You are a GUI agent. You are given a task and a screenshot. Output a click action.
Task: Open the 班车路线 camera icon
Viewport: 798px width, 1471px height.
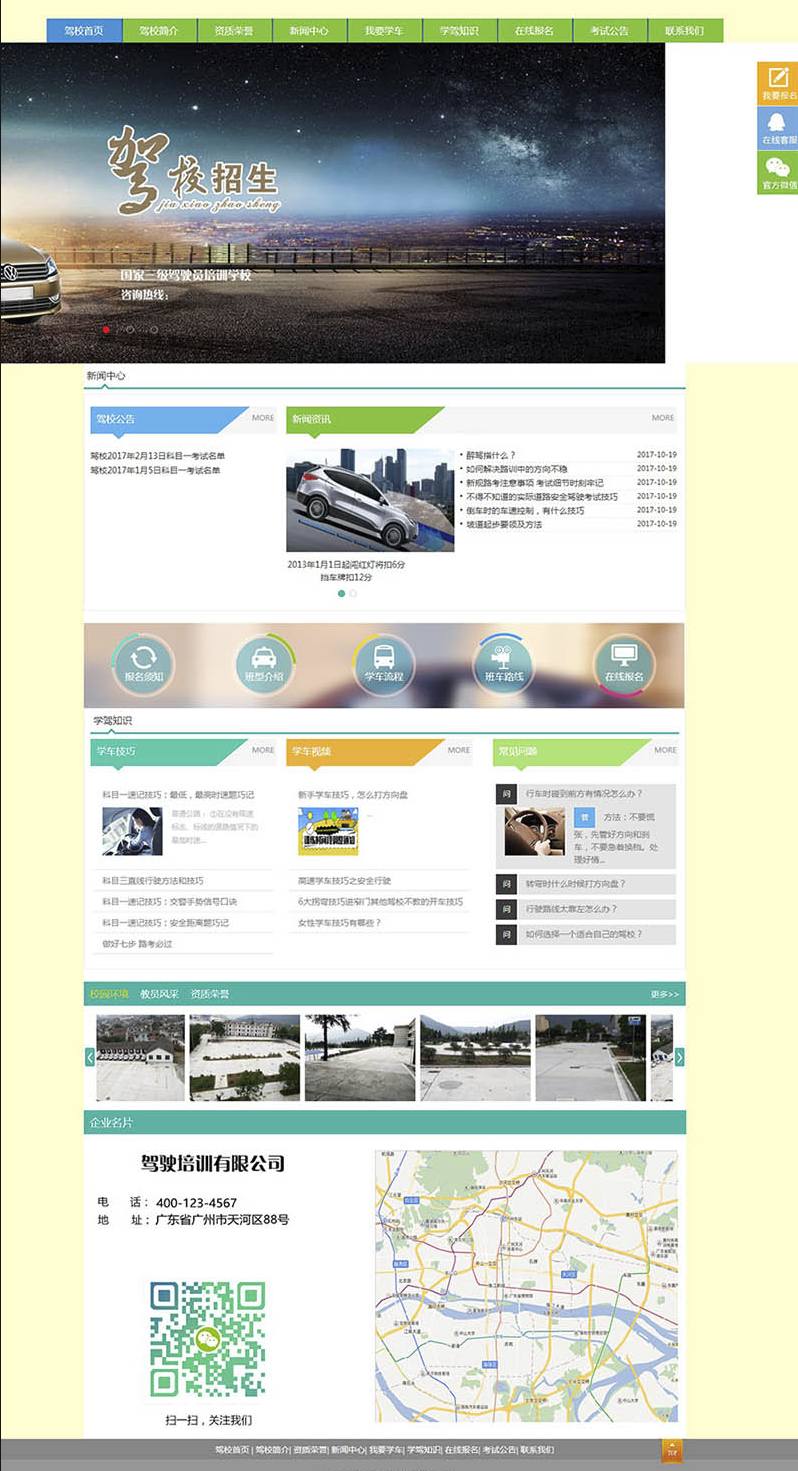504,664
